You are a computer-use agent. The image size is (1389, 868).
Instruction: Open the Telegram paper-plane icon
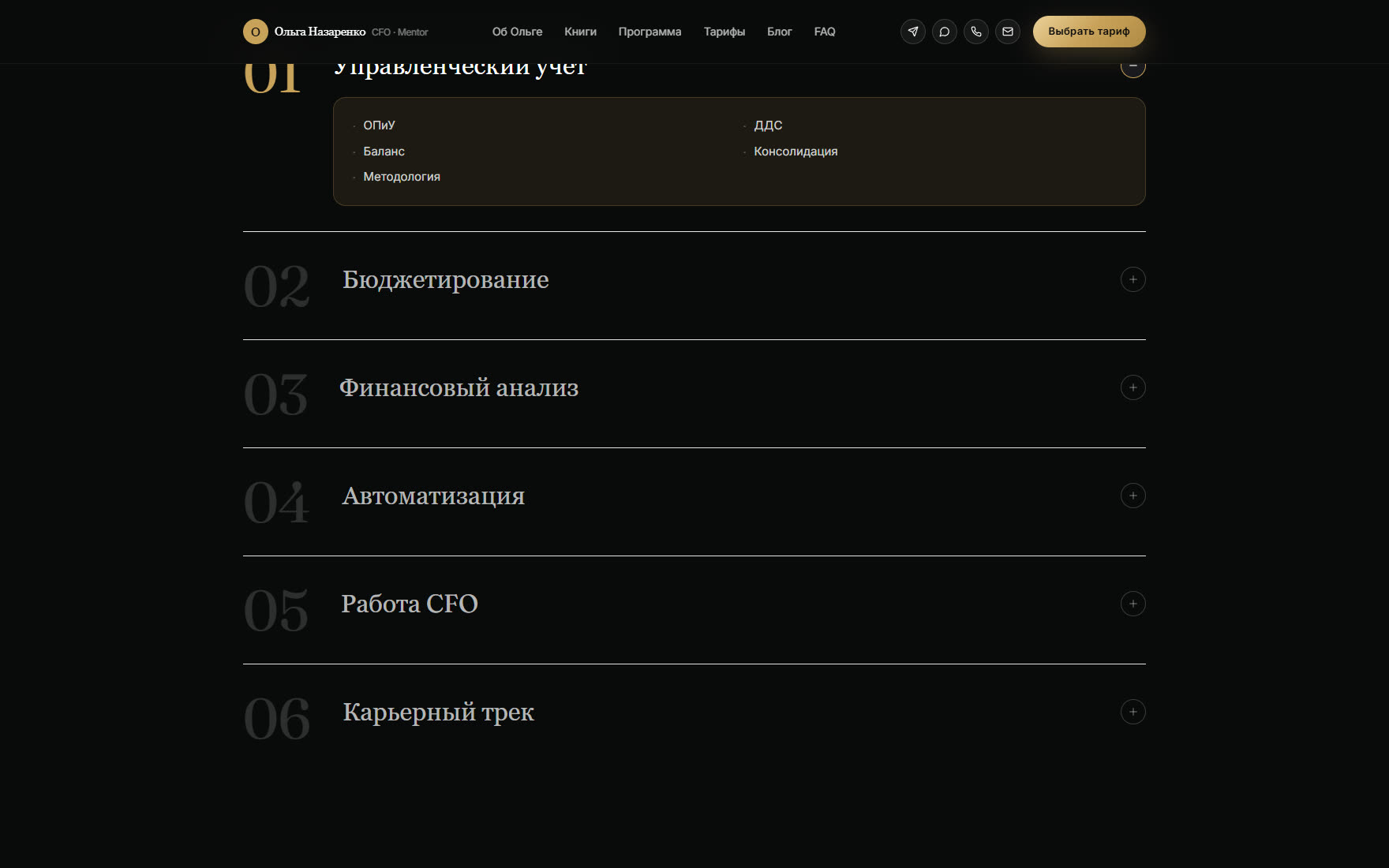[x=913, y=32]
